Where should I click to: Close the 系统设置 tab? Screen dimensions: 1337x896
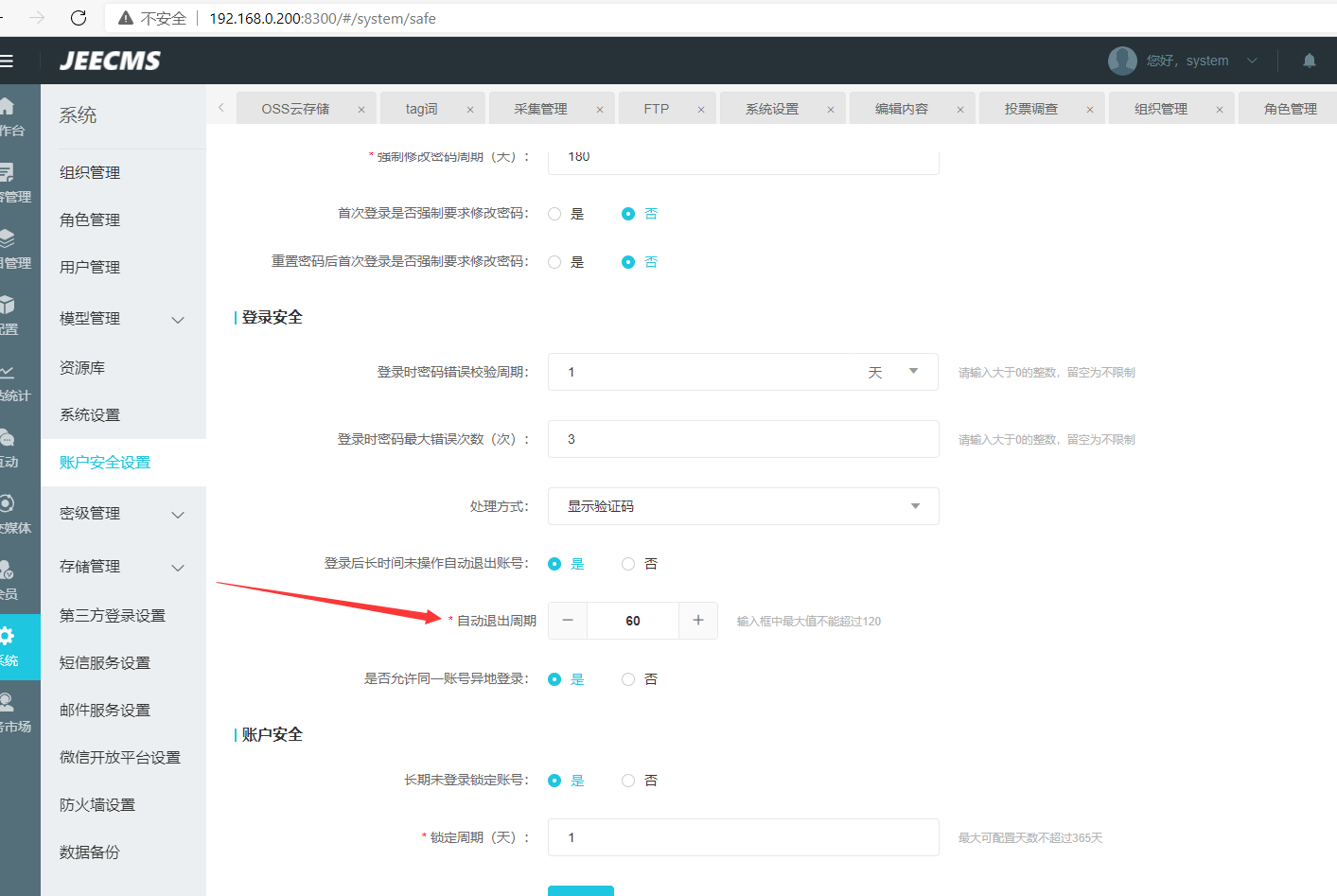click(831, 110)
